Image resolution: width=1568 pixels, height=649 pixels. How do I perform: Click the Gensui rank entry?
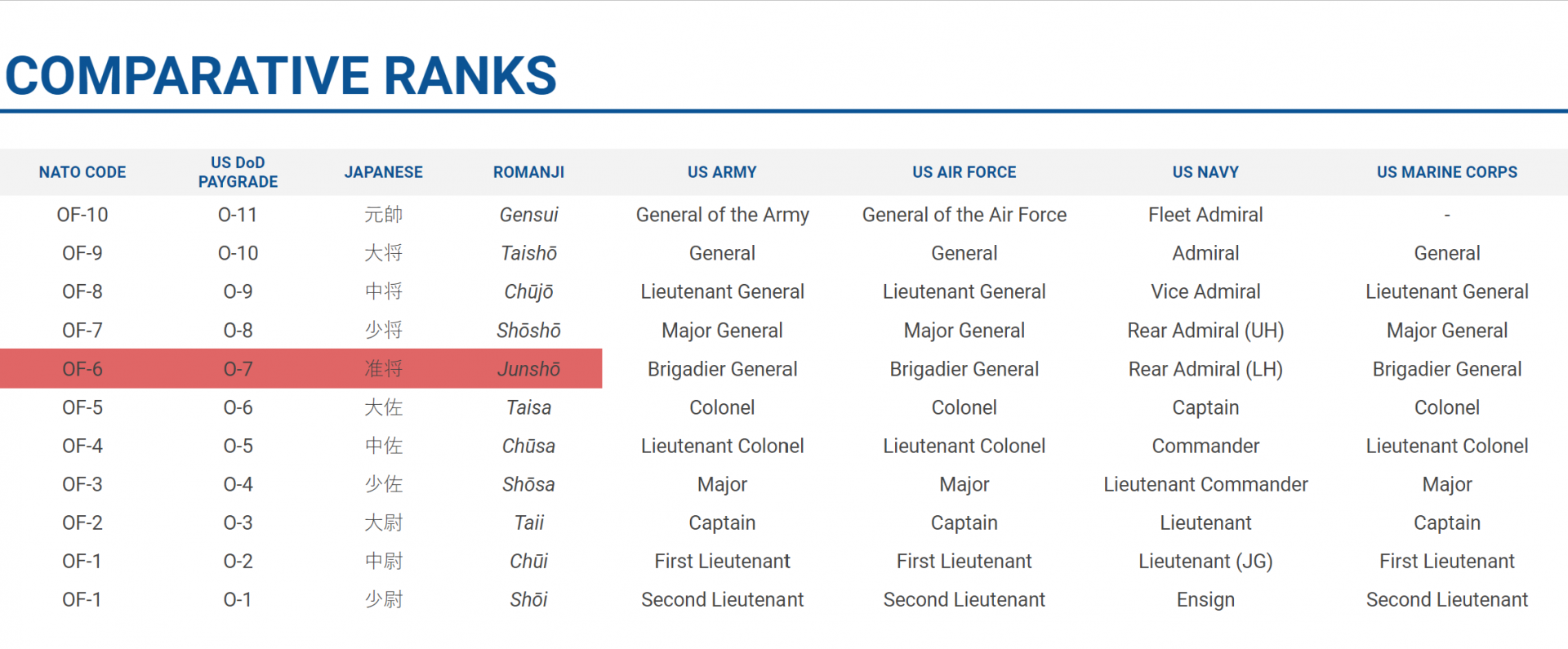tap(528, 215)
